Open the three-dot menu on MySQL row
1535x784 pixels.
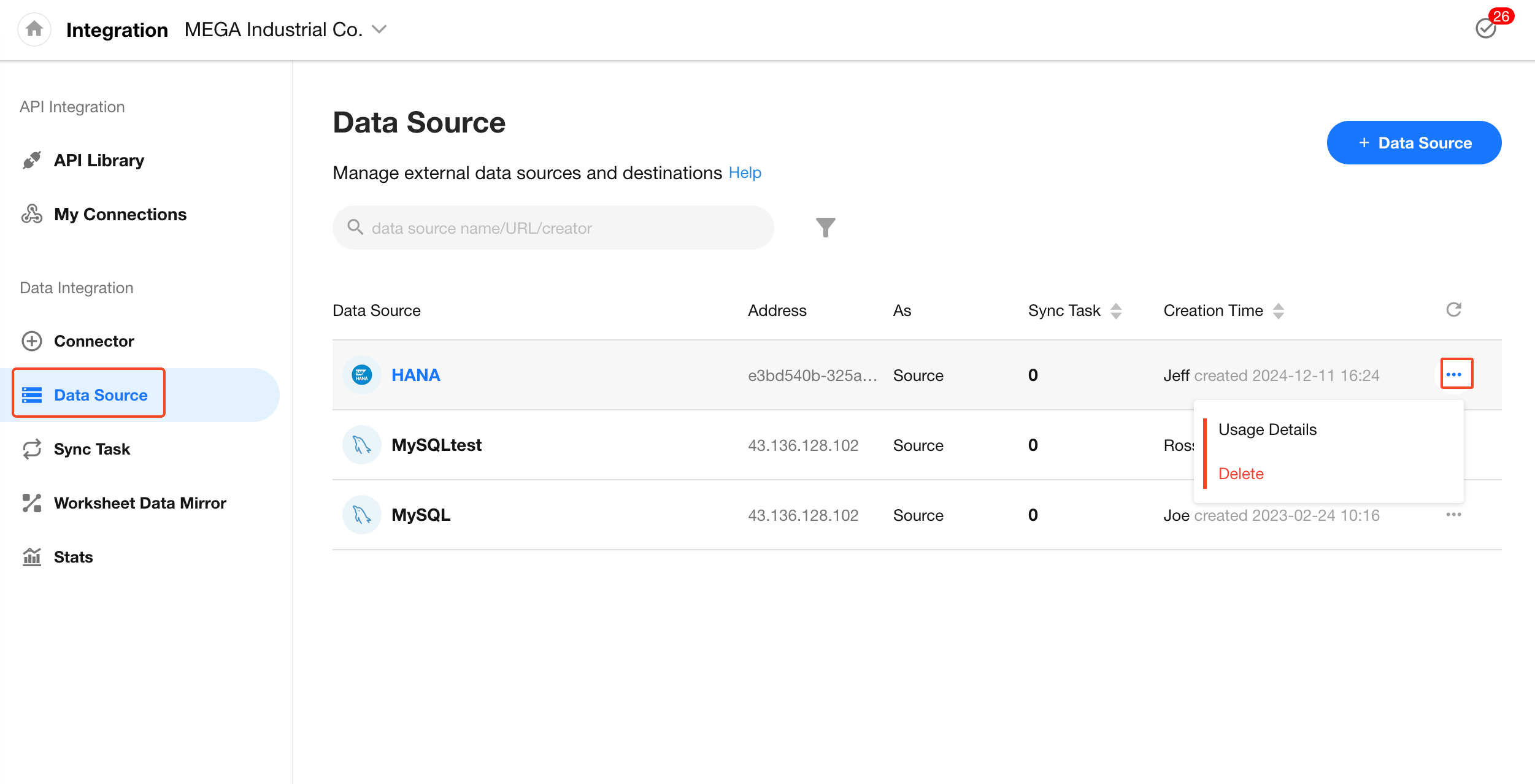tap(1453, 515)
